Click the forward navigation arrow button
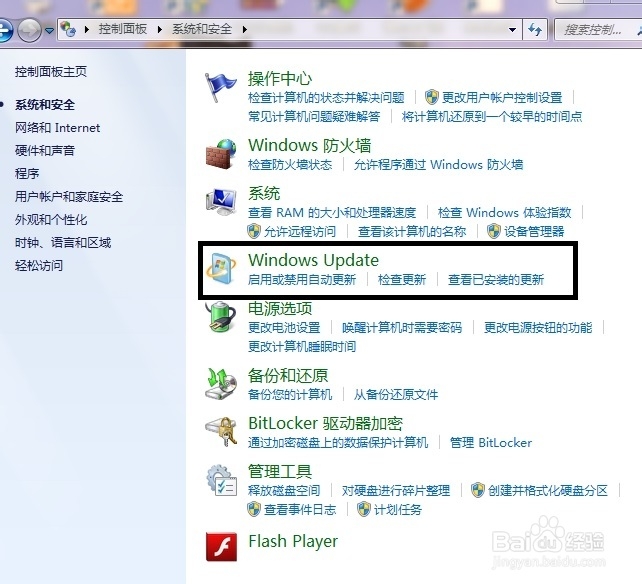This screenshot has width=642, height=584. (x=29, y=30)
